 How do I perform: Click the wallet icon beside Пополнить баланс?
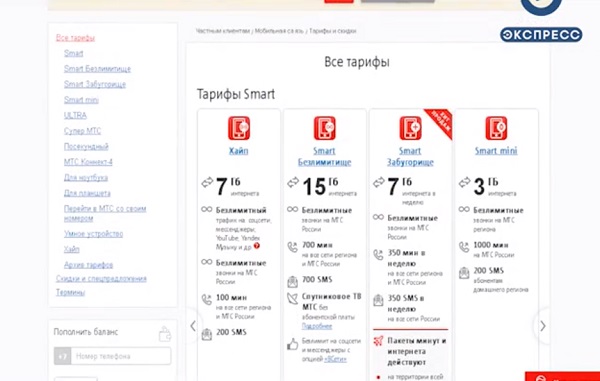point(165,334)
